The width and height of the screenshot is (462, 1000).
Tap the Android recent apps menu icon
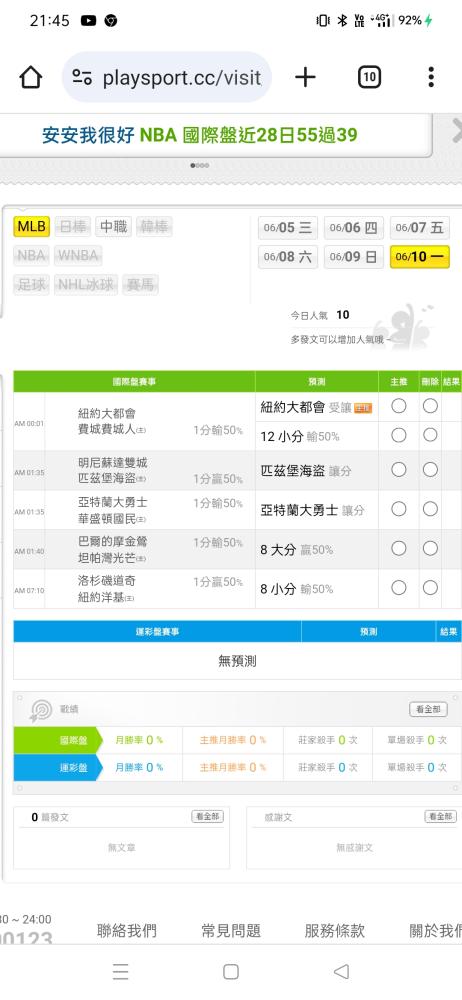(x=121, y=971)
